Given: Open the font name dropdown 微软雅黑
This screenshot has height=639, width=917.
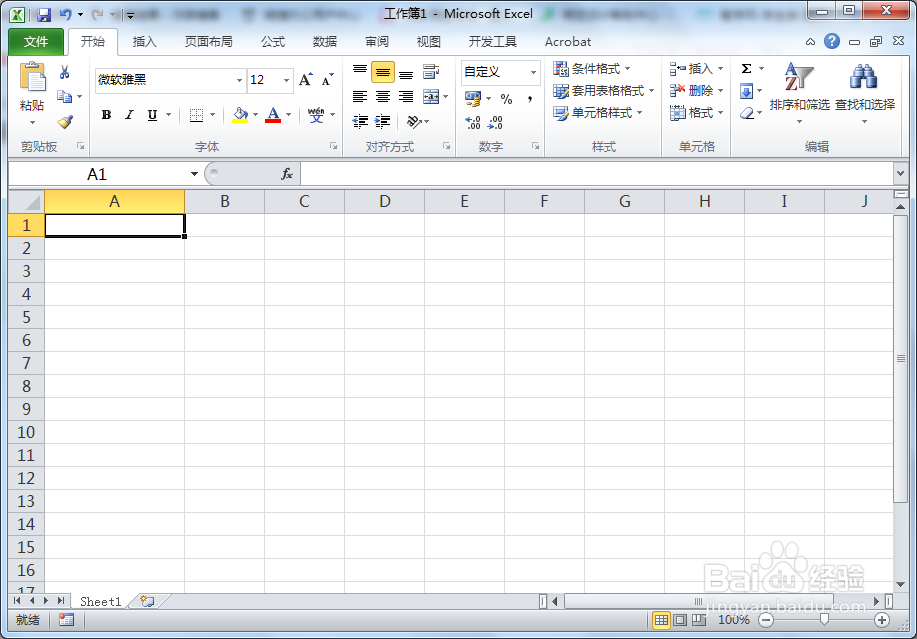Looking at the screenshot, I should tap(239, 80).
